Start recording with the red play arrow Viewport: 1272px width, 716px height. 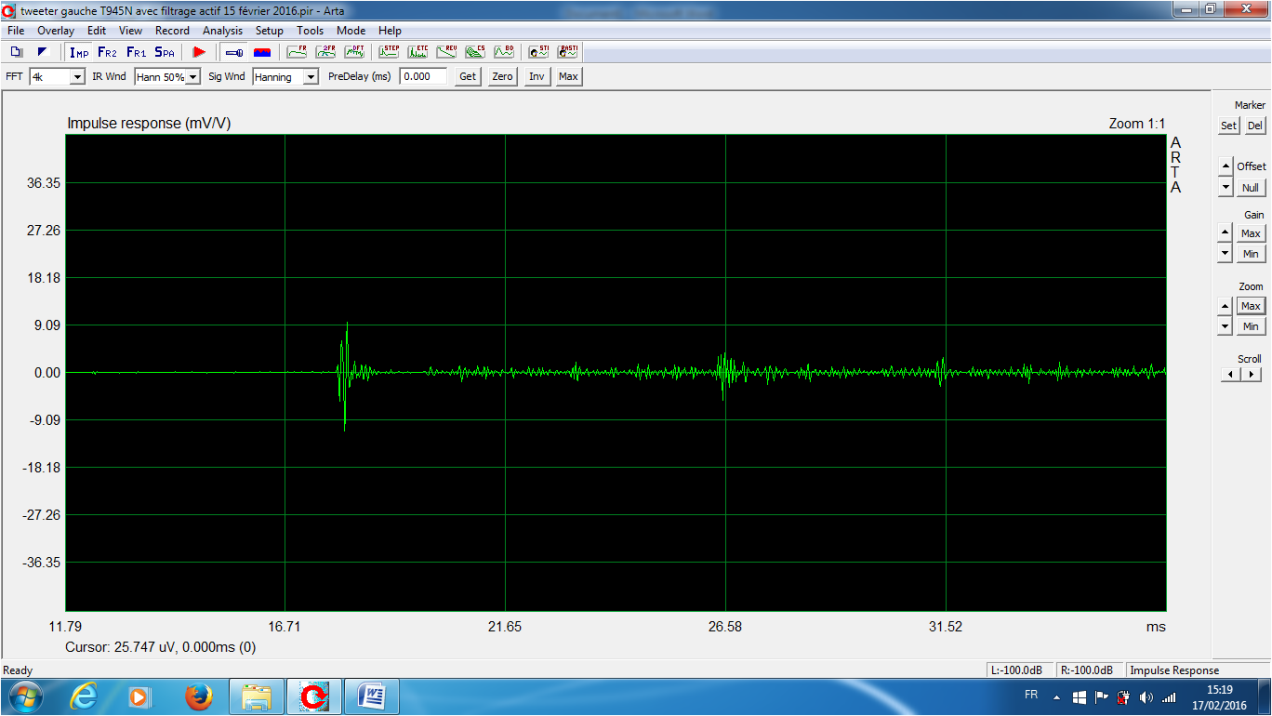(x=199, y=52)
